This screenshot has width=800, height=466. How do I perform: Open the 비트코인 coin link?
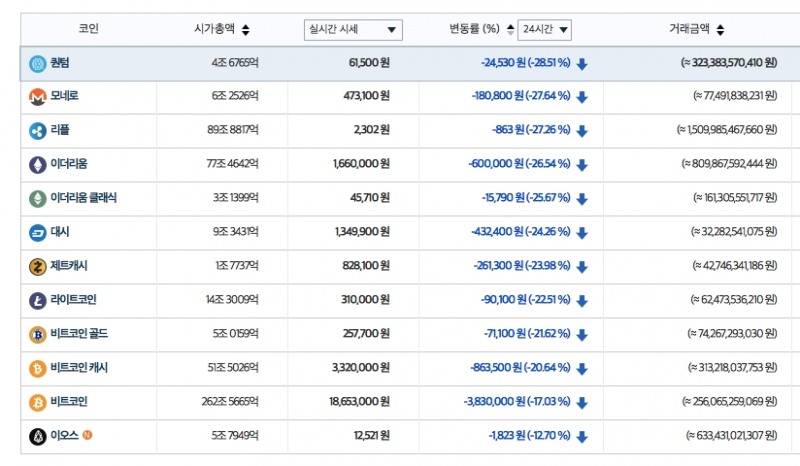pos(69,402)
